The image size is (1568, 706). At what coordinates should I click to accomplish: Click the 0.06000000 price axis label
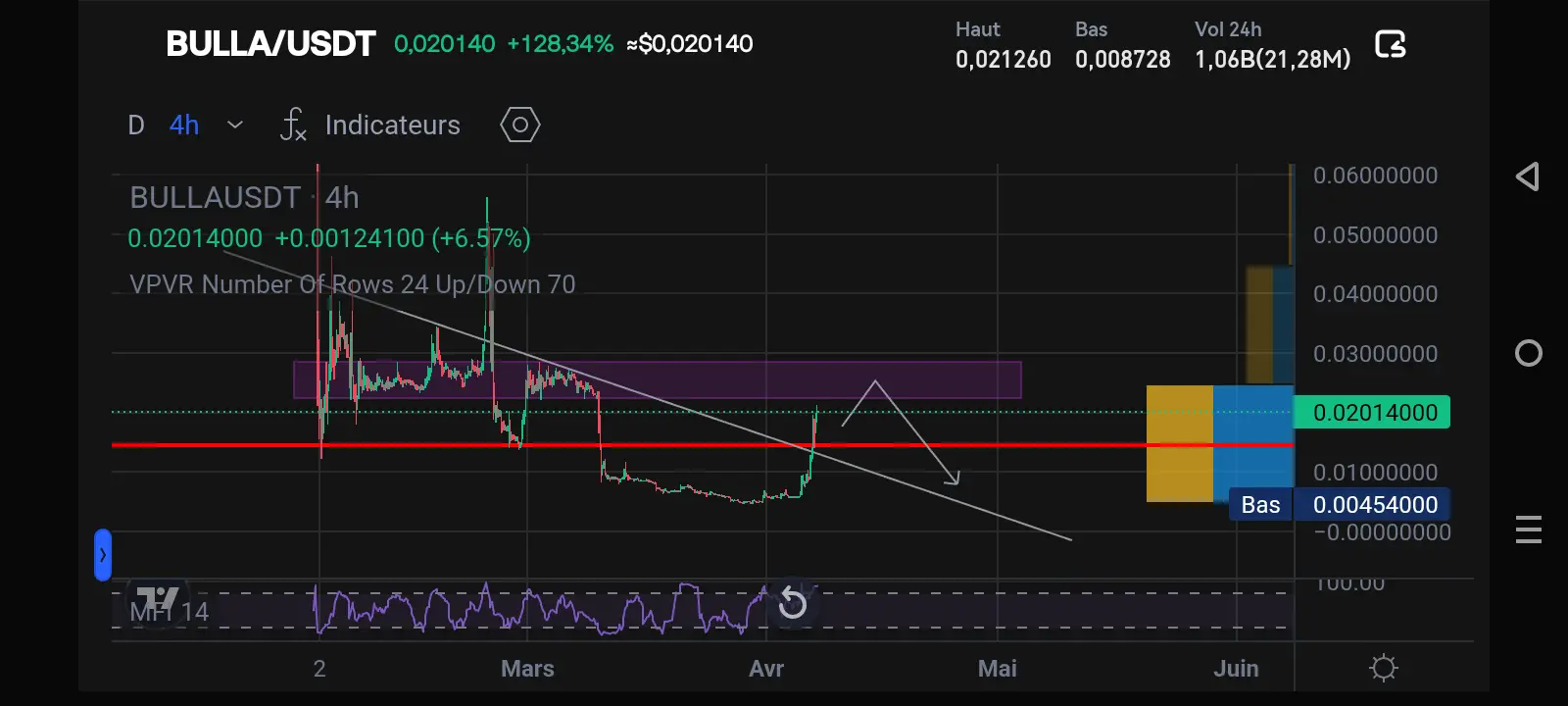click(1376, 176)
